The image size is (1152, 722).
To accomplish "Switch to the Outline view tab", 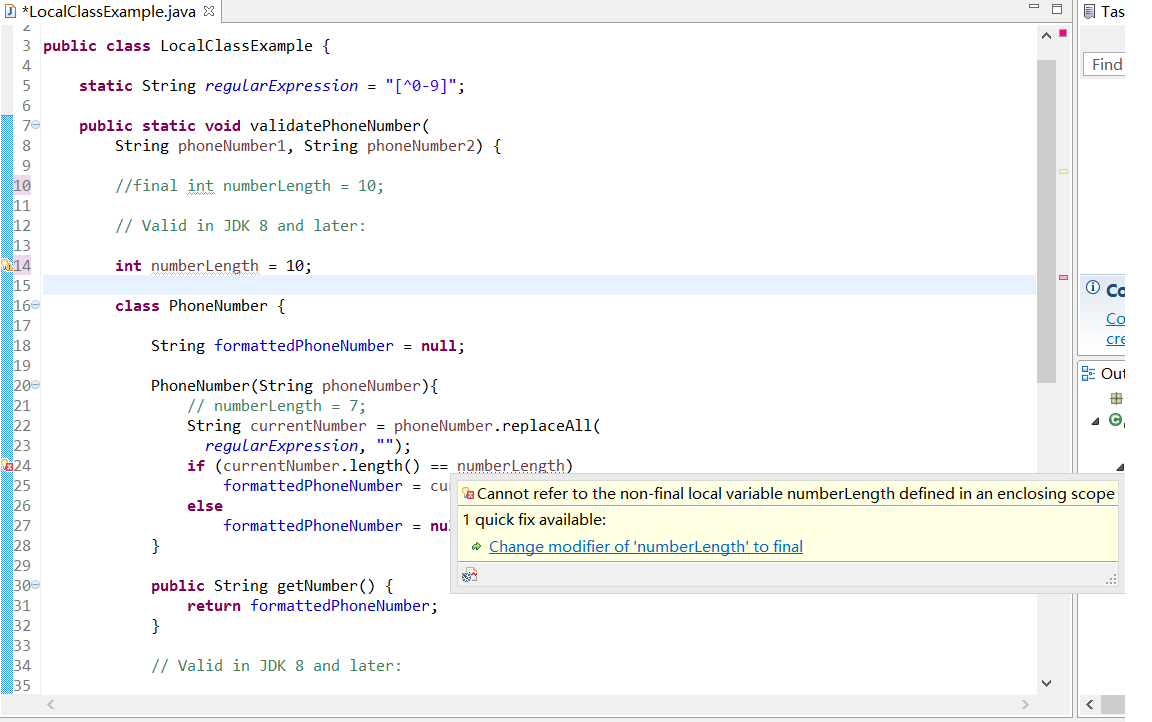I will tap(1104, 374).
